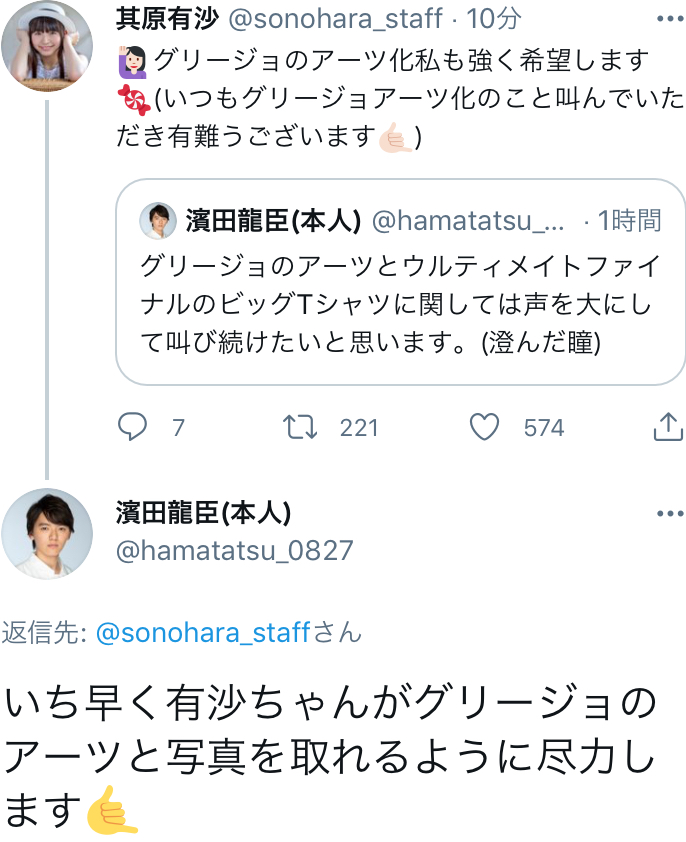This screenshot has height=842, width=686.
Task: Open 濱田龍臣's large profile avatar
Action: [x=46, y=534]
